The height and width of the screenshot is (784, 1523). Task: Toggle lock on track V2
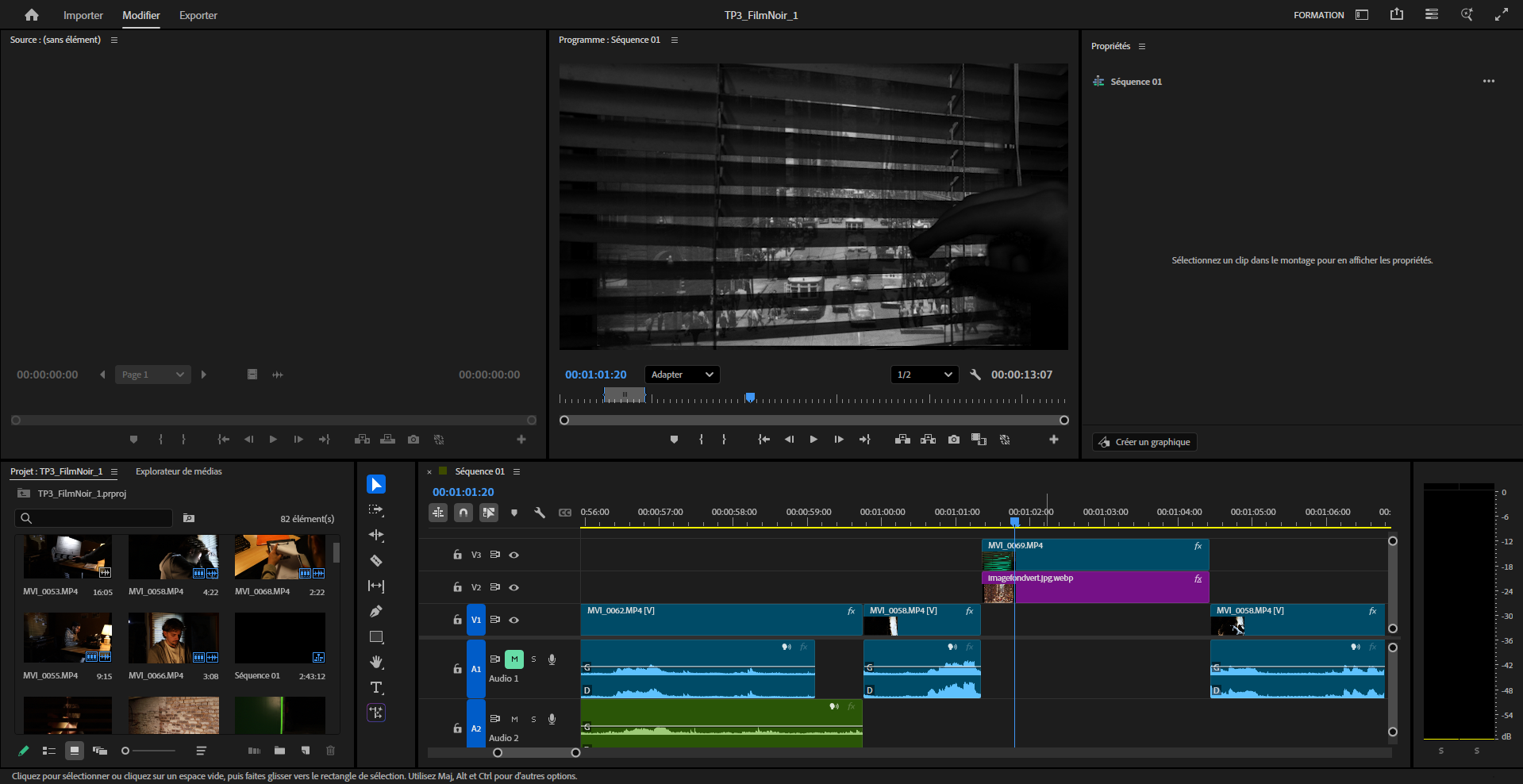click(457, 588)
